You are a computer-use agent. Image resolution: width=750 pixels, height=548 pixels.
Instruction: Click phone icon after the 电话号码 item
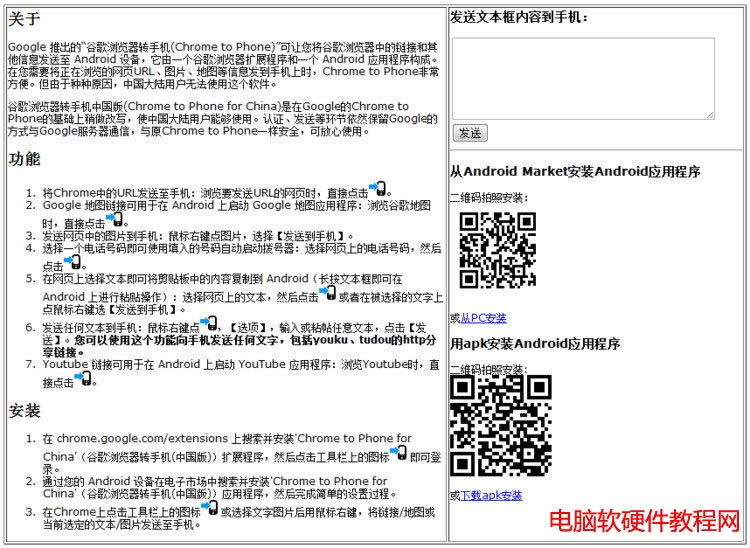click(73, 263)
